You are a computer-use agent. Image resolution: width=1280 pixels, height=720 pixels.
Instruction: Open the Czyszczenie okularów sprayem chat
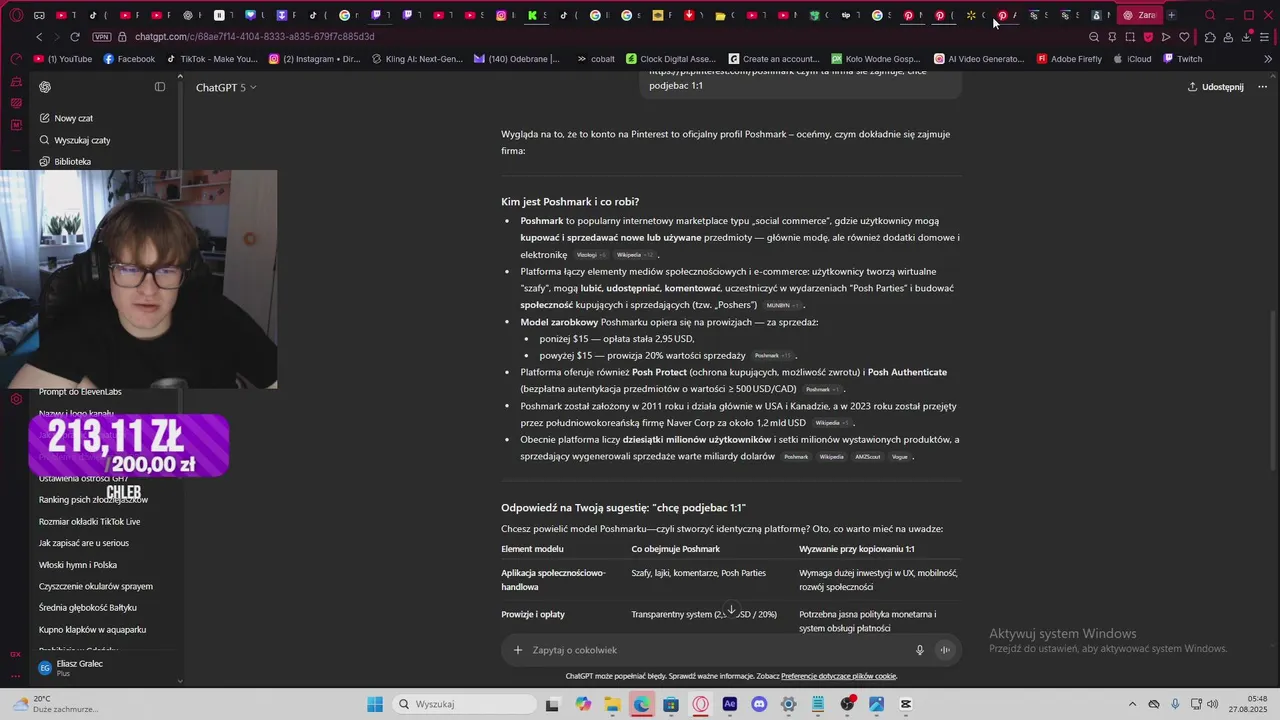click(95, 587)
